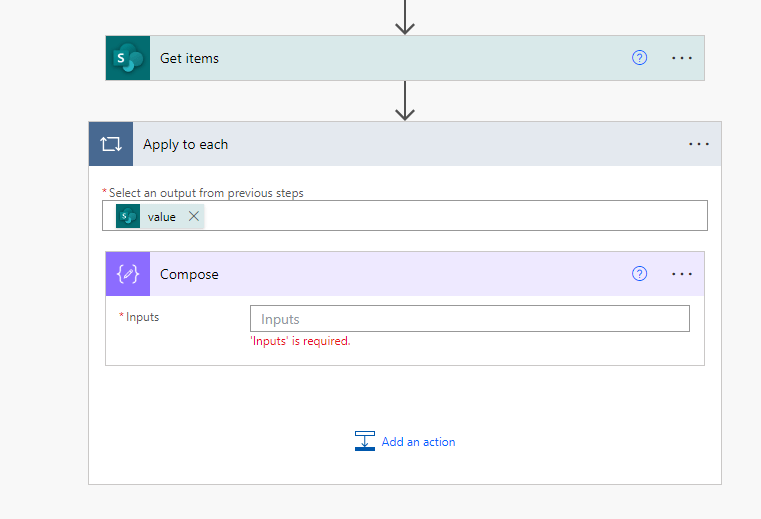Click empty area of output selection field
This screenshot has width=761, height=519.
tap(450, 216)
